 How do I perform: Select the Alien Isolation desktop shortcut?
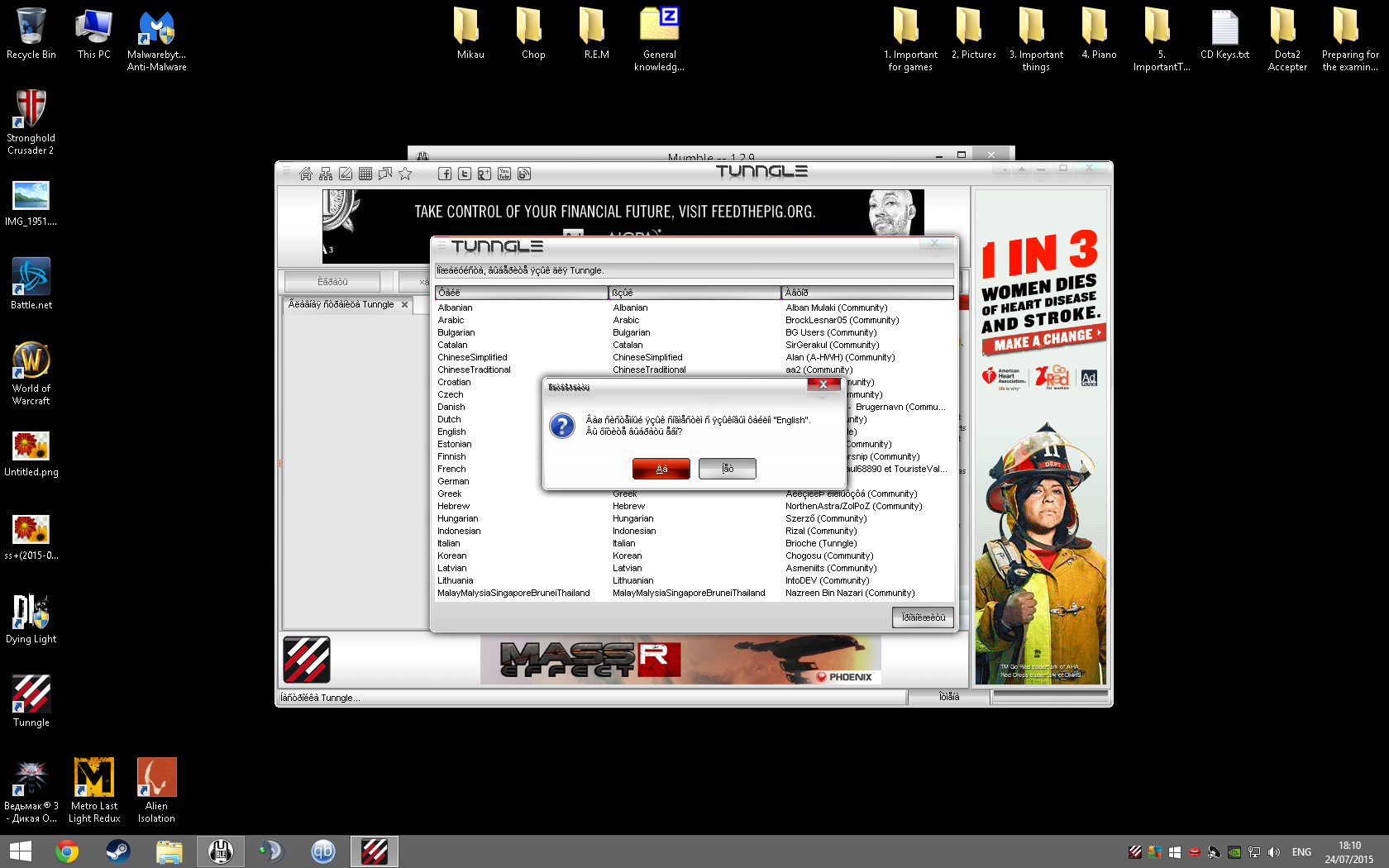pos(157,790)
